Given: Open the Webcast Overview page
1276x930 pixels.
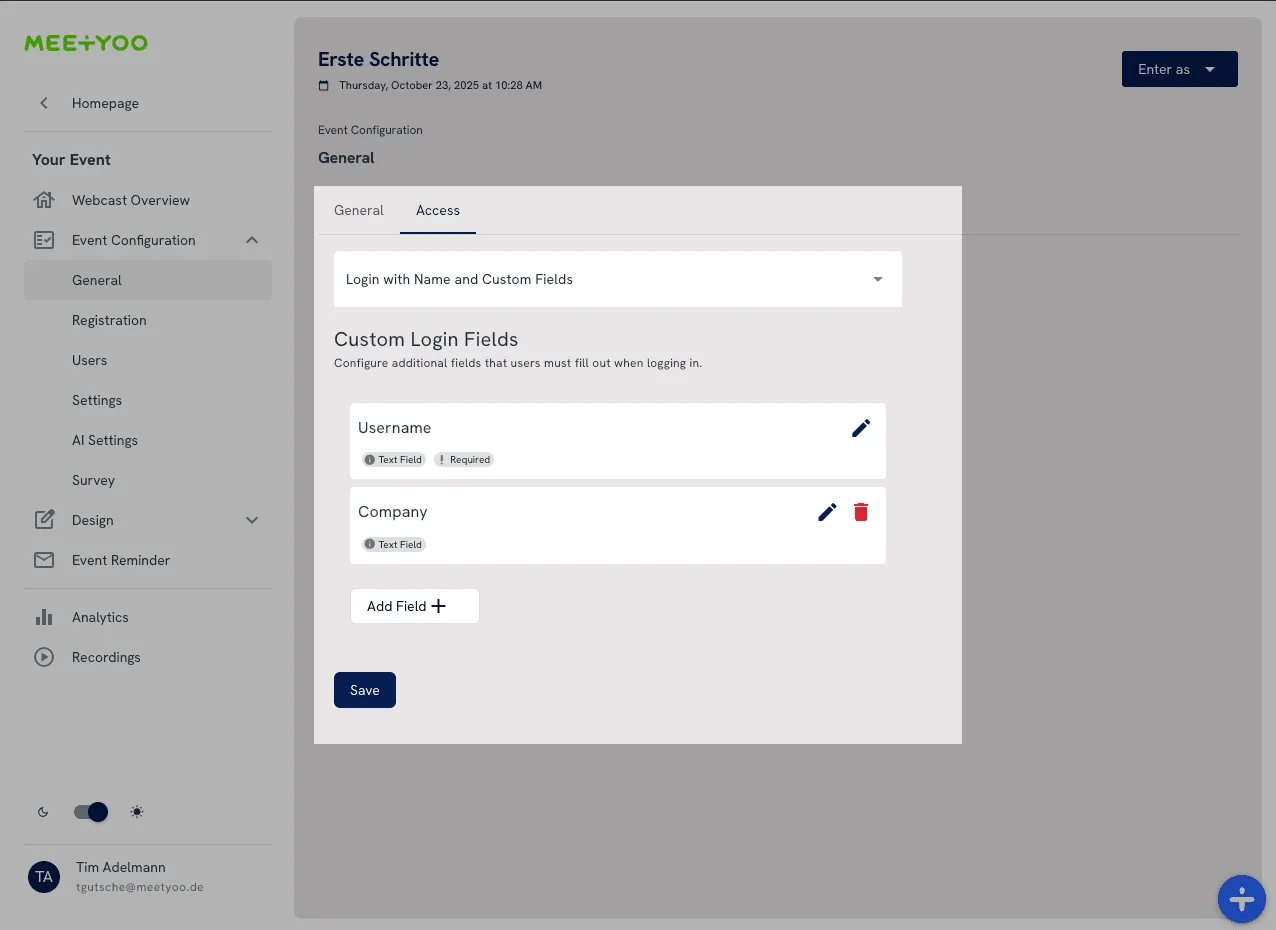Looking at the screenshot, I should pos(130,200).
